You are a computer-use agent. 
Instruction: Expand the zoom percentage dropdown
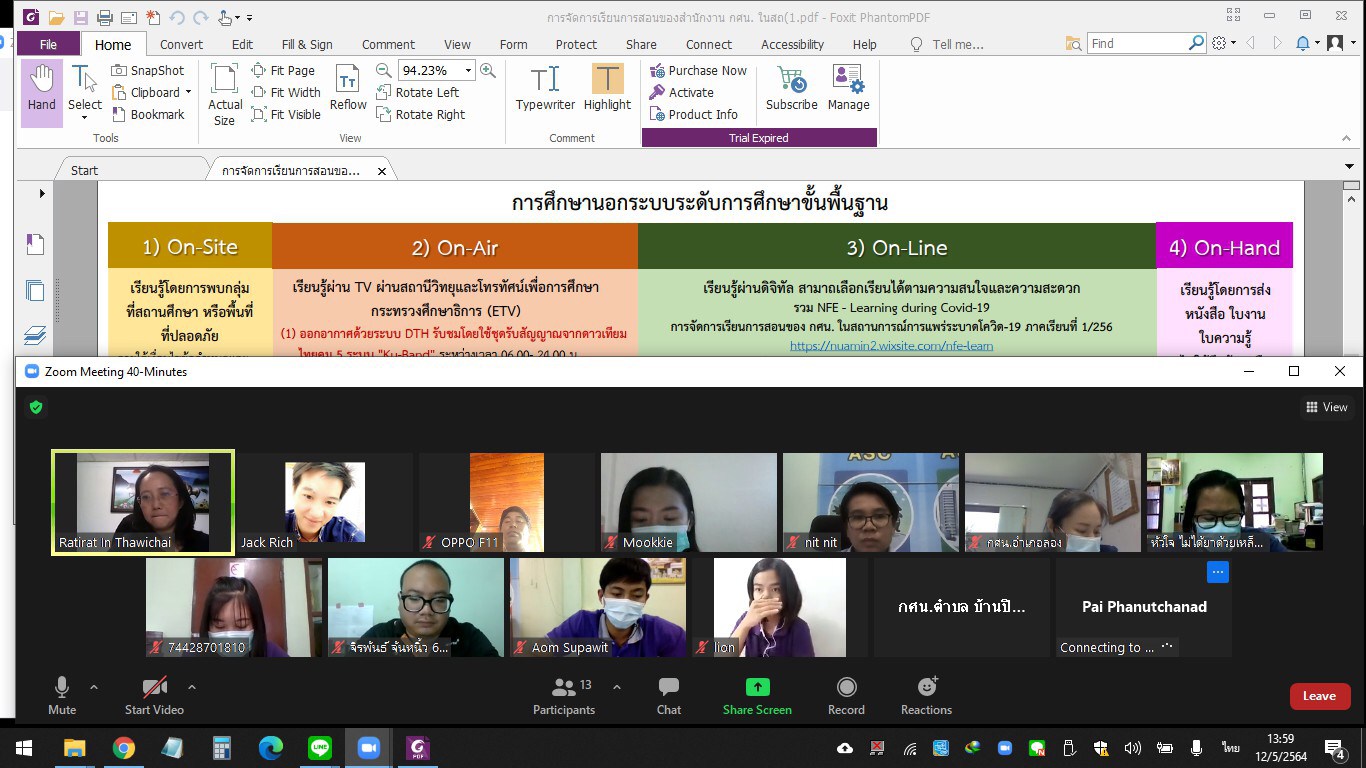point(468,70)
